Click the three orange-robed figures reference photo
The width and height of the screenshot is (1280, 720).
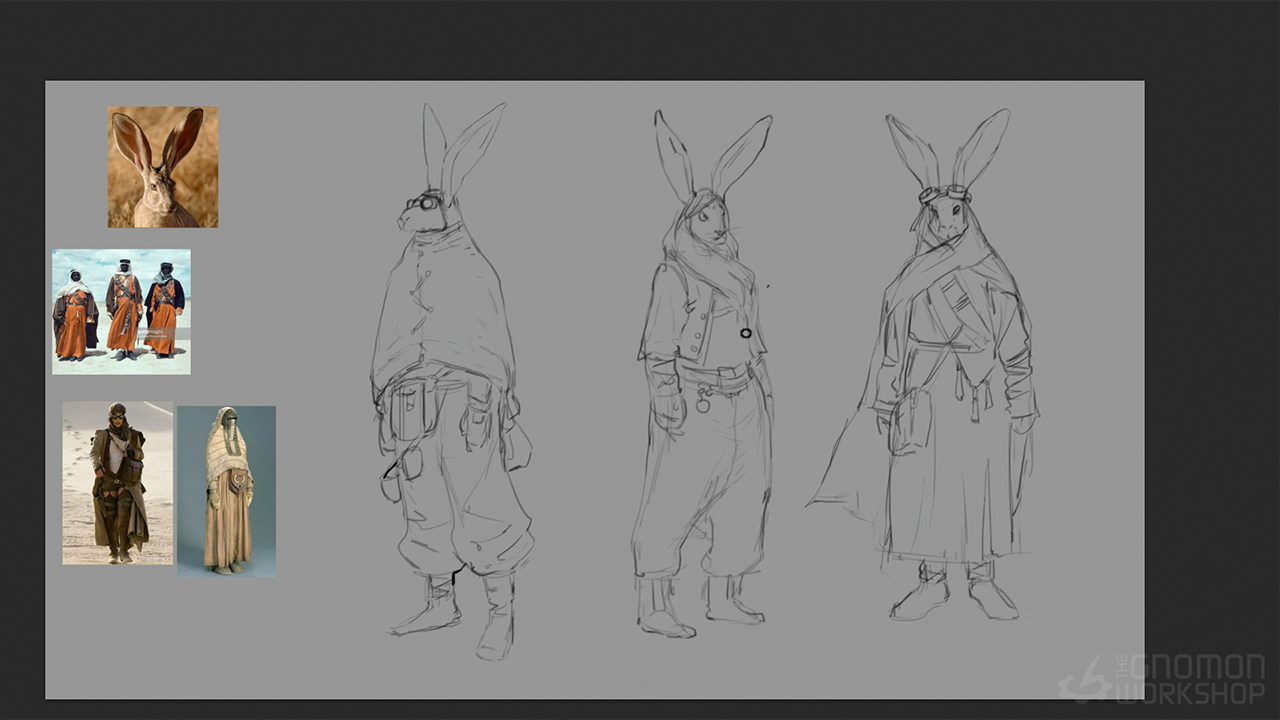pos(121,312)
